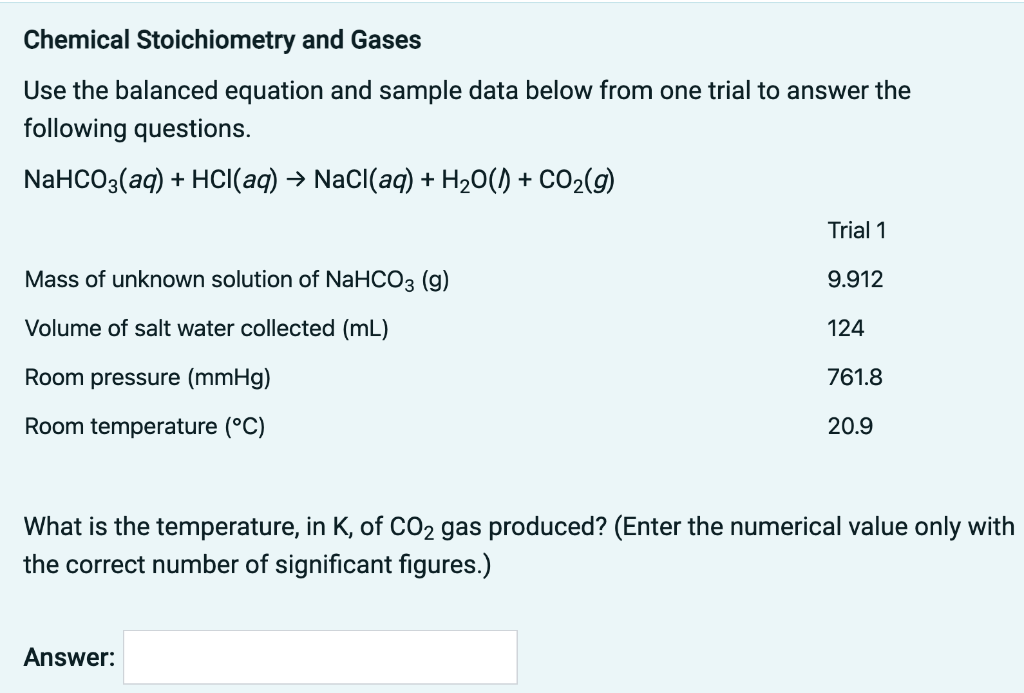
Task: Select the Mass of unknown solution row label
Action: click(237, 280)
